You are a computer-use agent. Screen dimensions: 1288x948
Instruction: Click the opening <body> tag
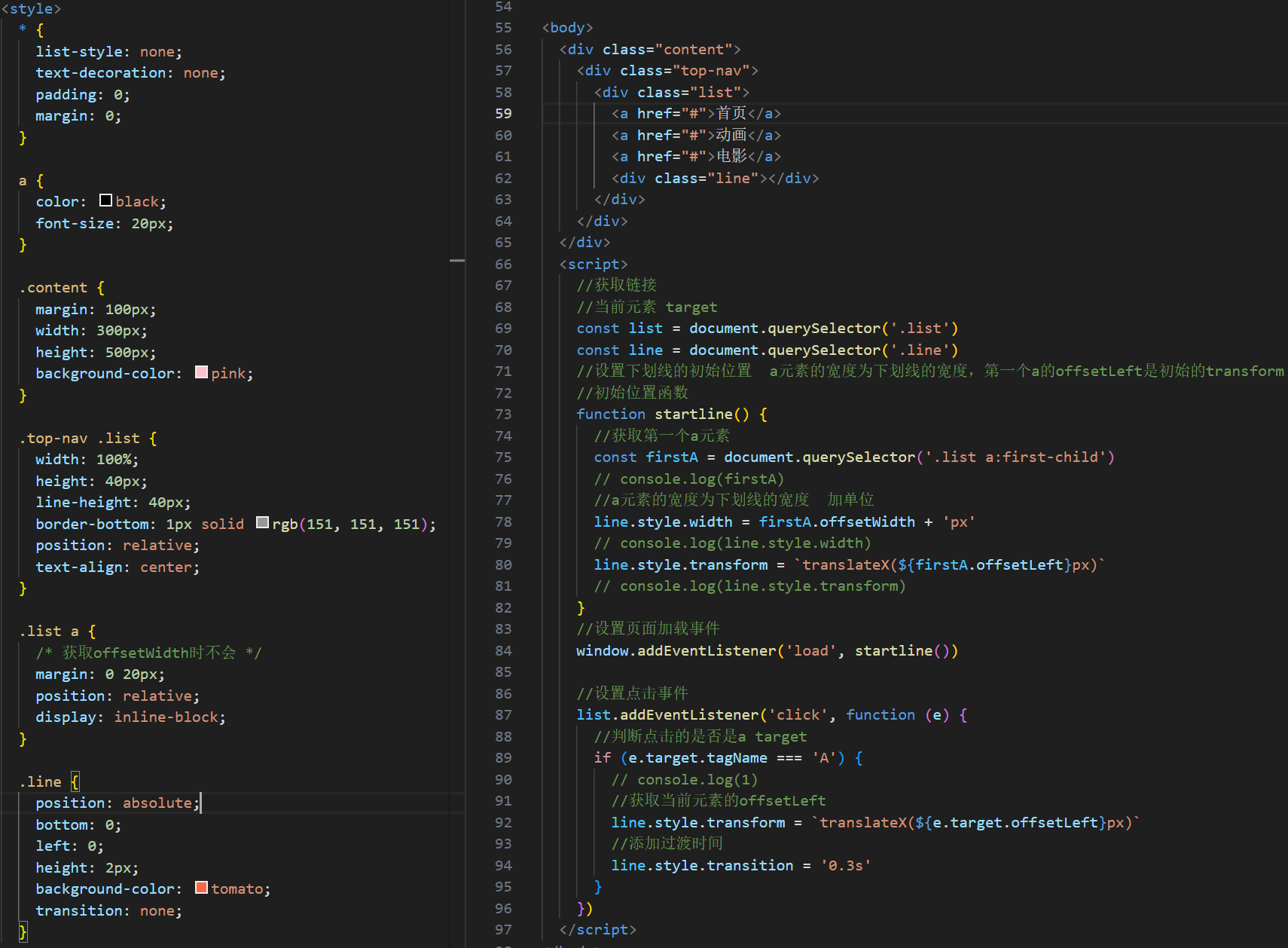point(568,28)
